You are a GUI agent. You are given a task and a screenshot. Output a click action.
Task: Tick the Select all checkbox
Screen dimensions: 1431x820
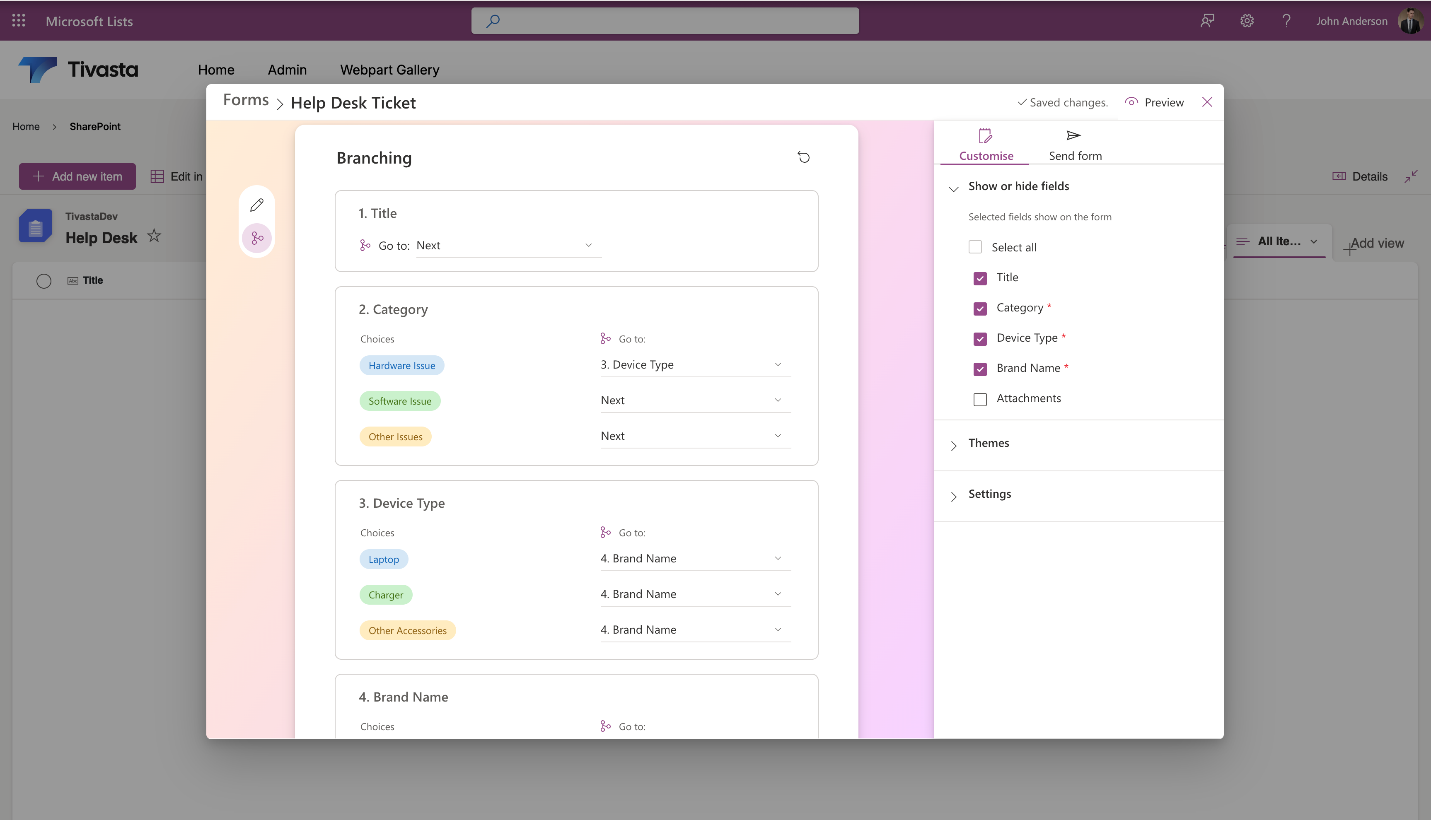[x=975, y=248]
